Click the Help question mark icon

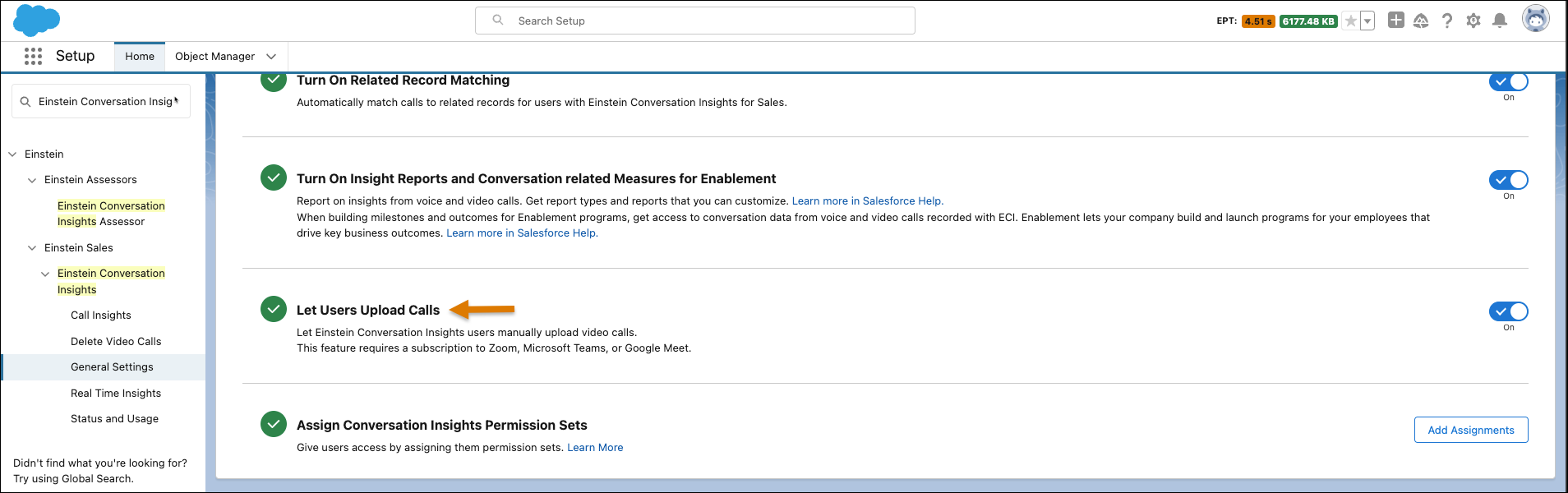click(1446, 21)
